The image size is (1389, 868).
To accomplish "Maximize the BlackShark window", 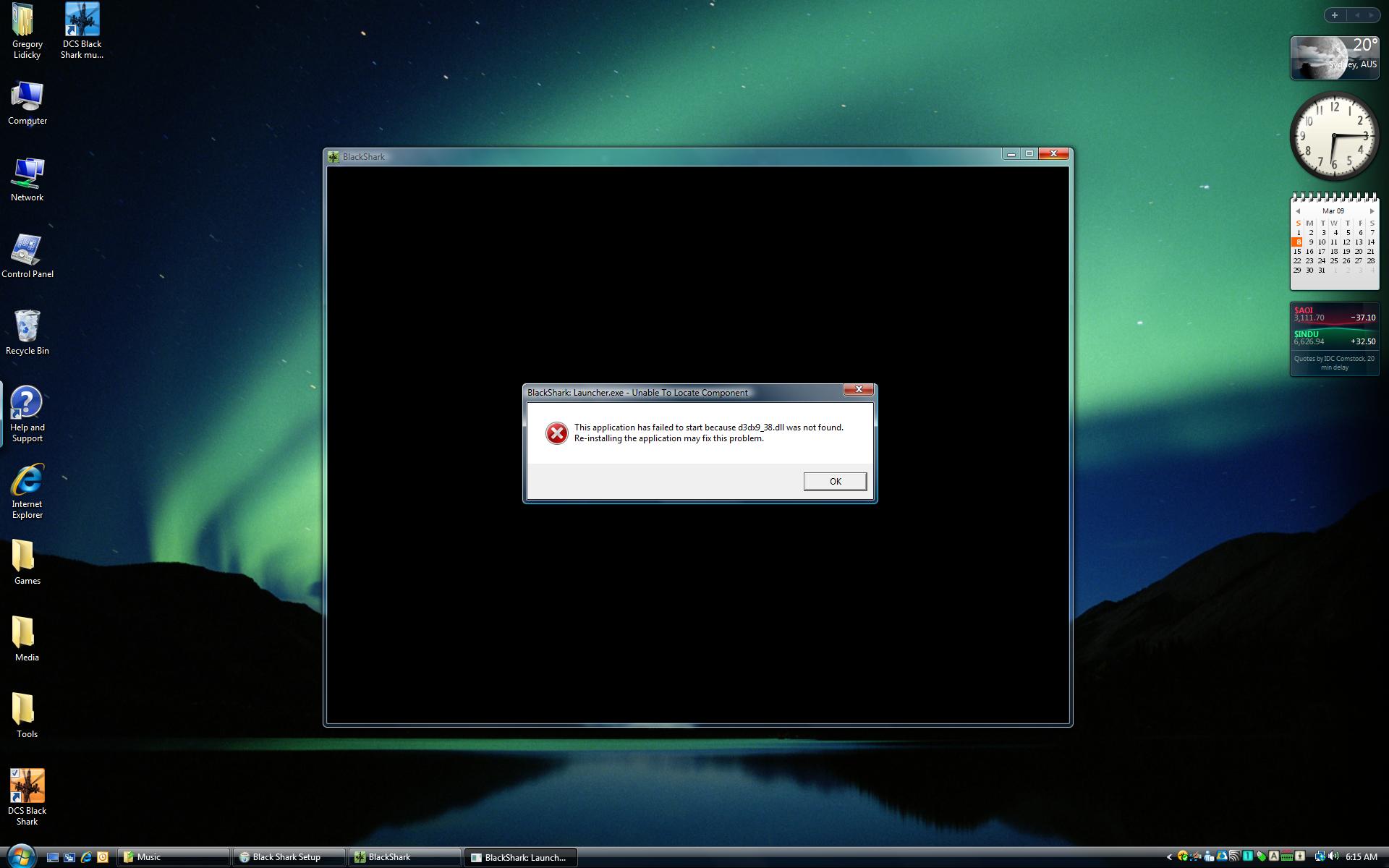I will pyautogui.click(x=1029, y=153).
